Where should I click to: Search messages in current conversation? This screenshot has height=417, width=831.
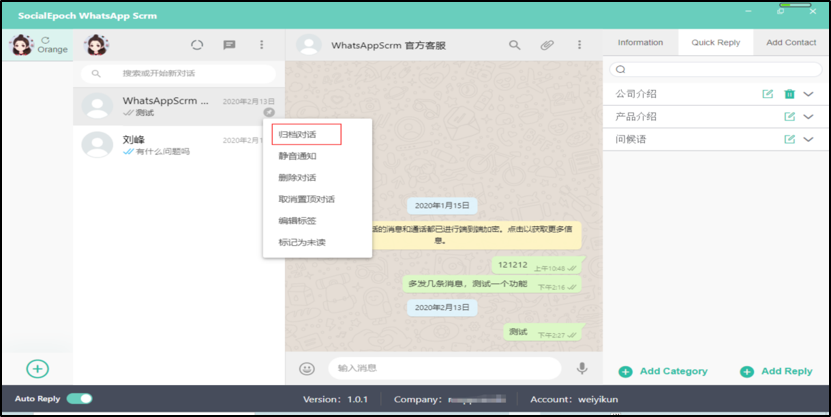515,45
